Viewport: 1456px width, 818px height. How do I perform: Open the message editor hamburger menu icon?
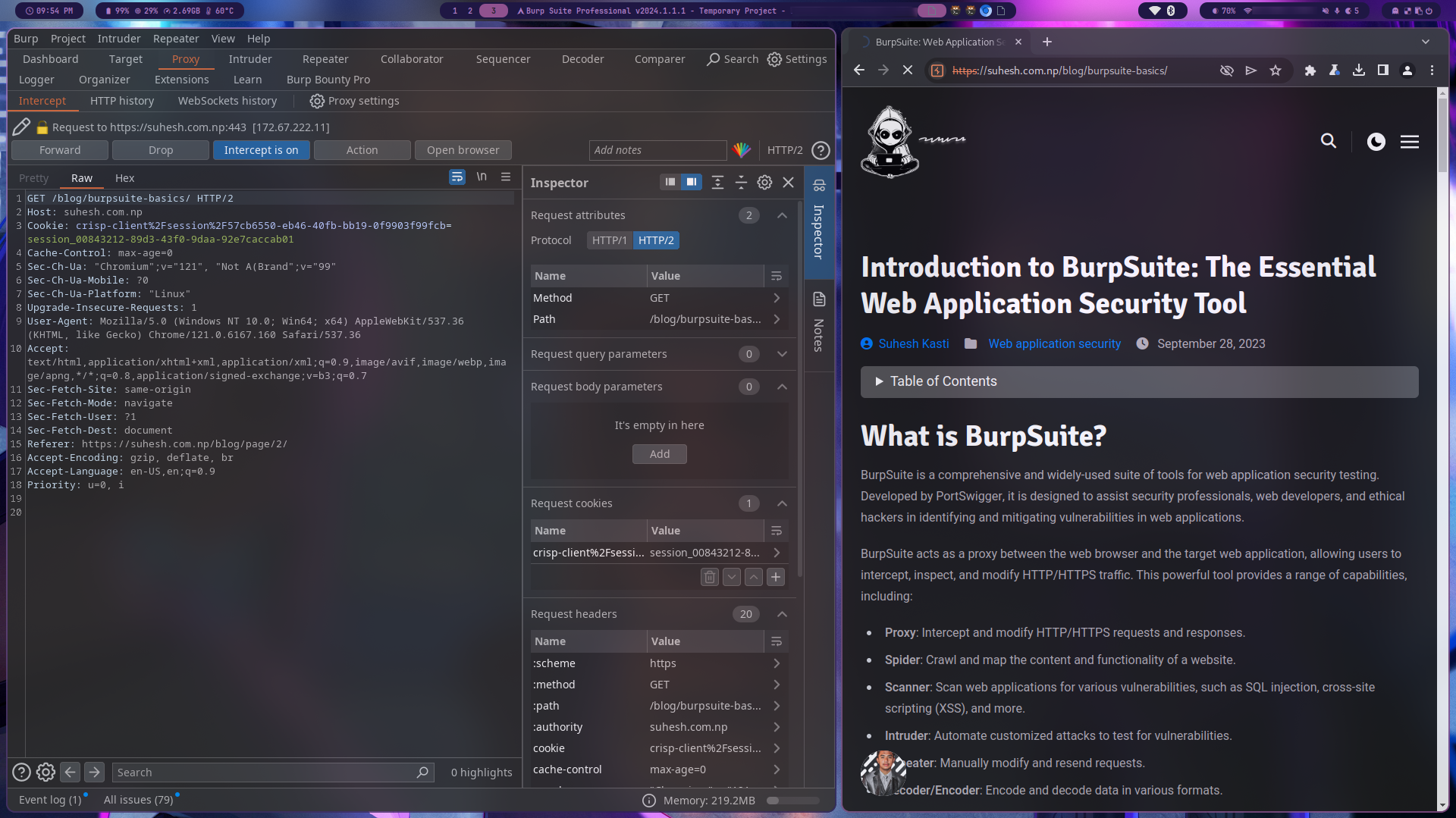[x=506, y=177]
